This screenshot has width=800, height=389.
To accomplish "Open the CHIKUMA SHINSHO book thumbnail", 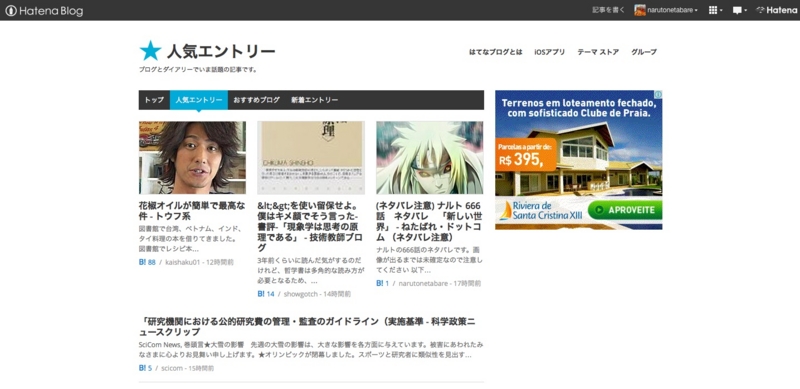I will click(311, 157).
